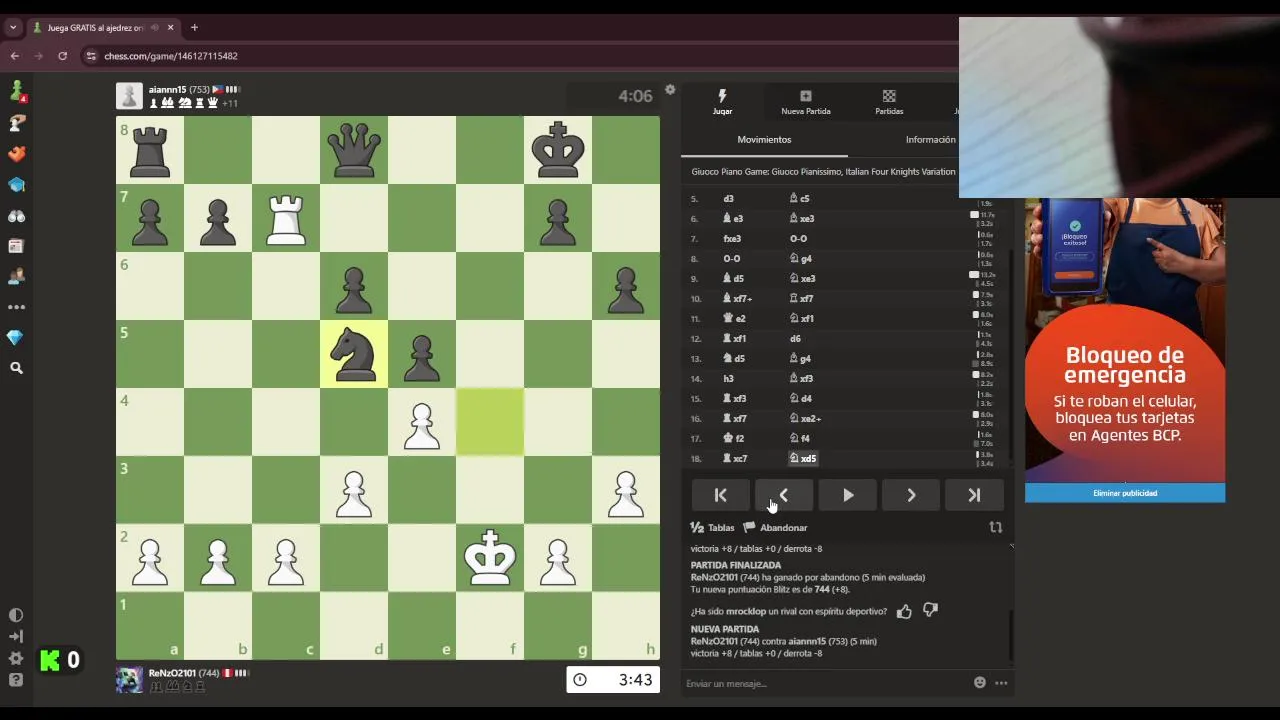Autoplay the game moves
Viewport: 1280px width, 720px height.
(x=848, y=495)
